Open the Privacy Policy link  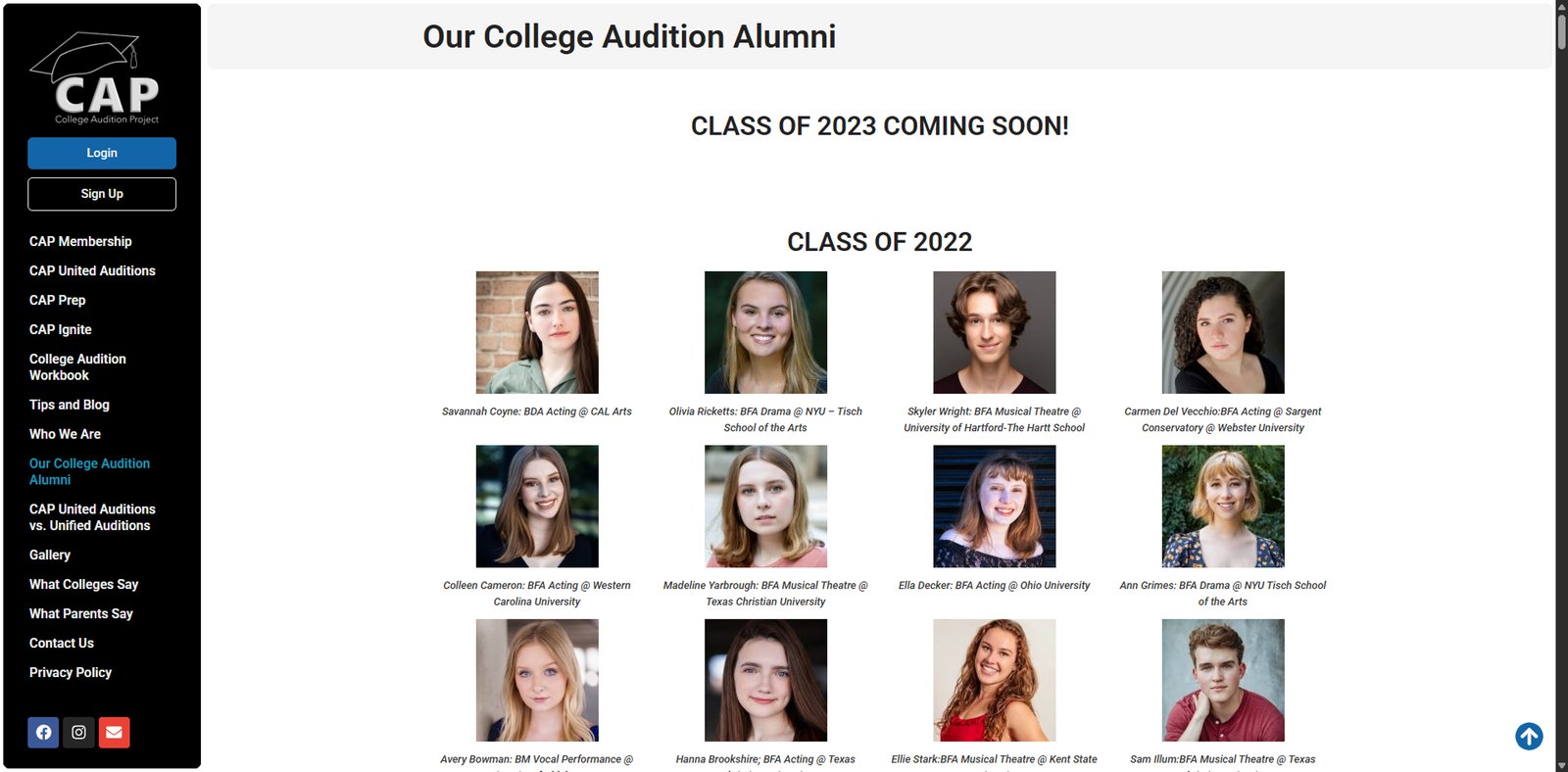pos(71,672)
